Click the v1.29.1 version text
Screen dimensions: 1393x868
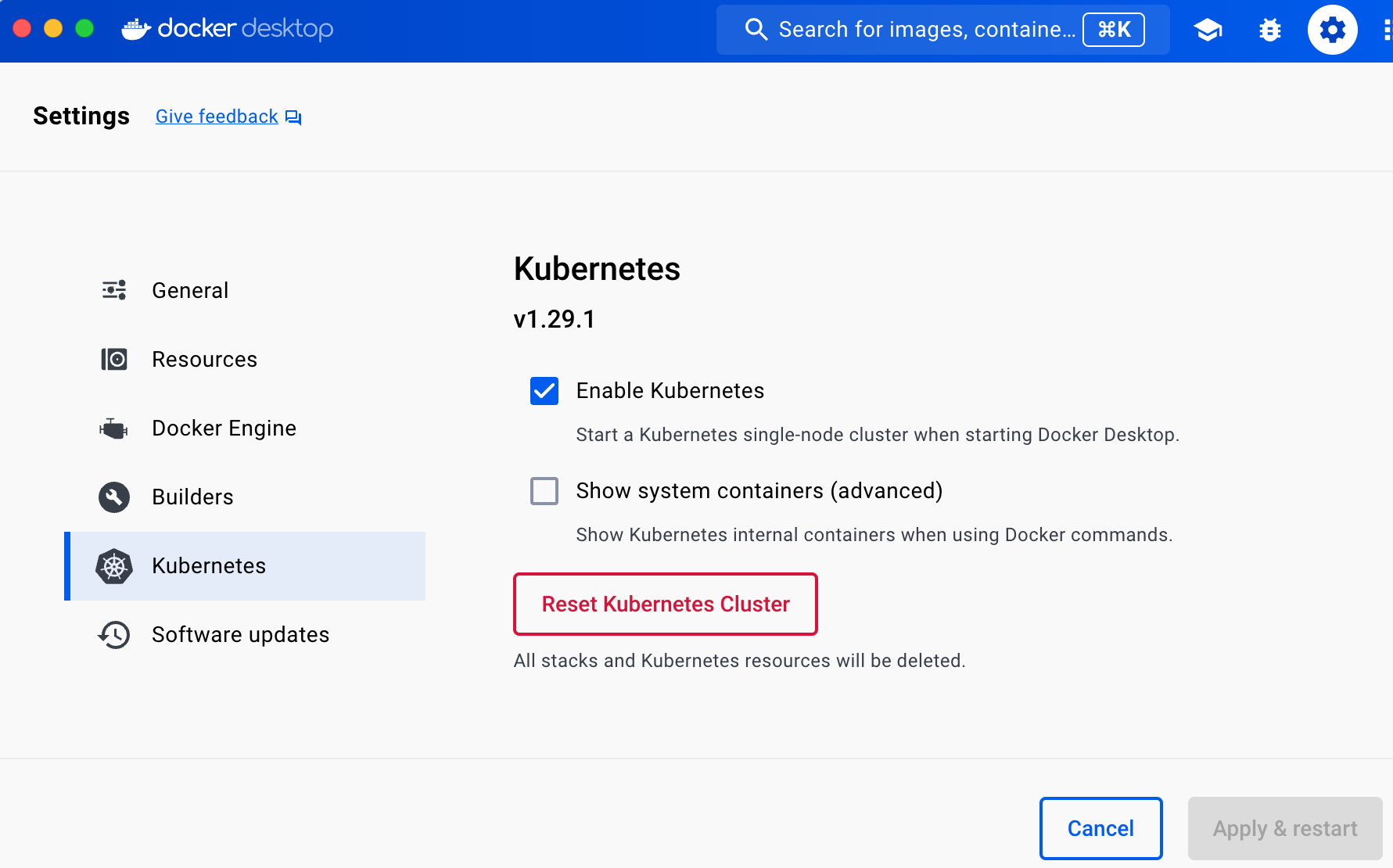(555, 319)
